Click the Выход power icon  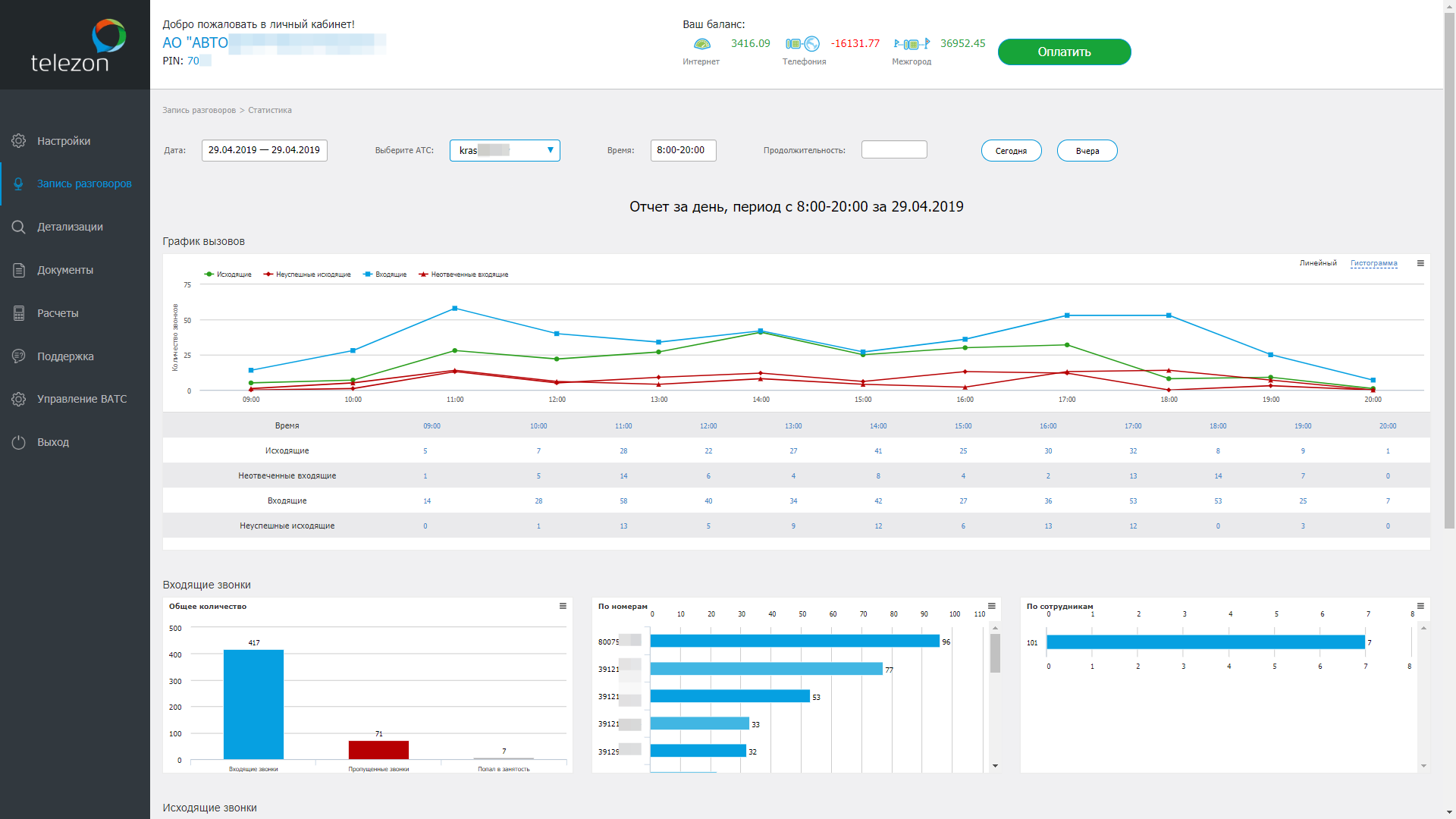tap(19, 442)
